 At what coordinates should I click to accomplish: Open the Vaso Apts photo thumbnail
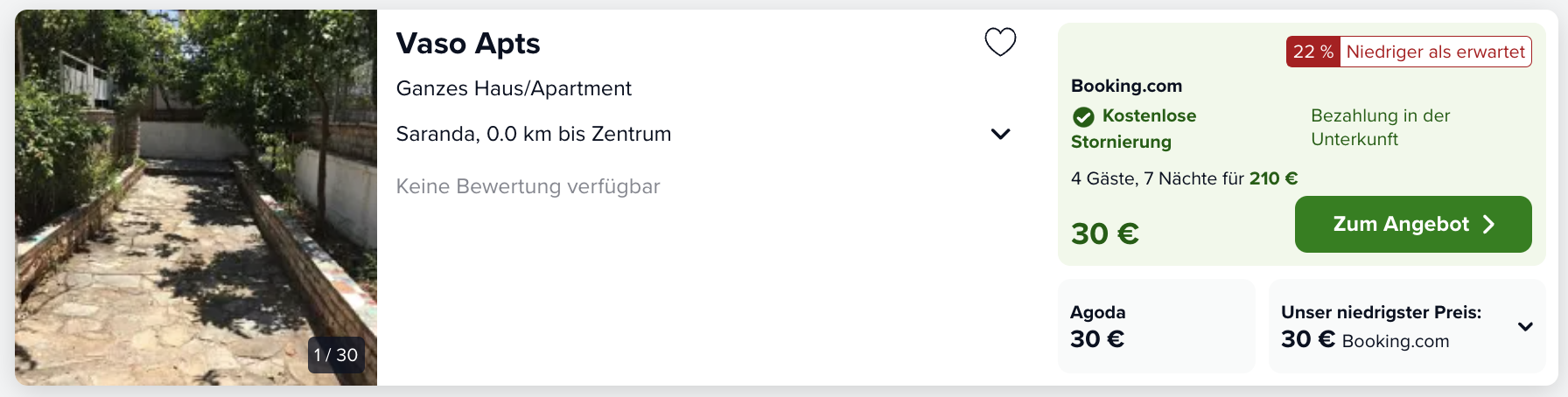196,198
